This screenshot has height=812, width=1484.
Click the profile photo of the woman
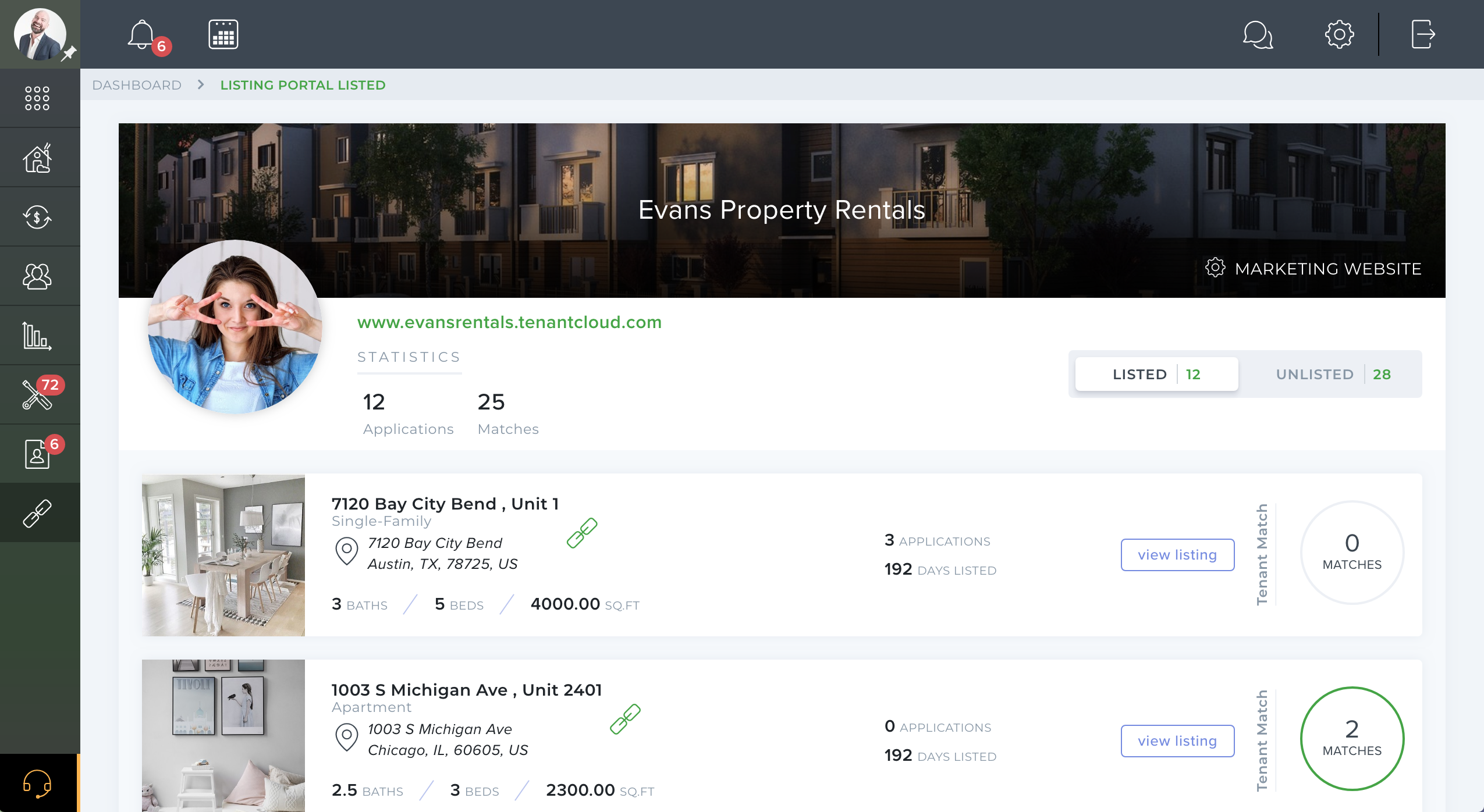pyautogui.click(x=235, y=327)
